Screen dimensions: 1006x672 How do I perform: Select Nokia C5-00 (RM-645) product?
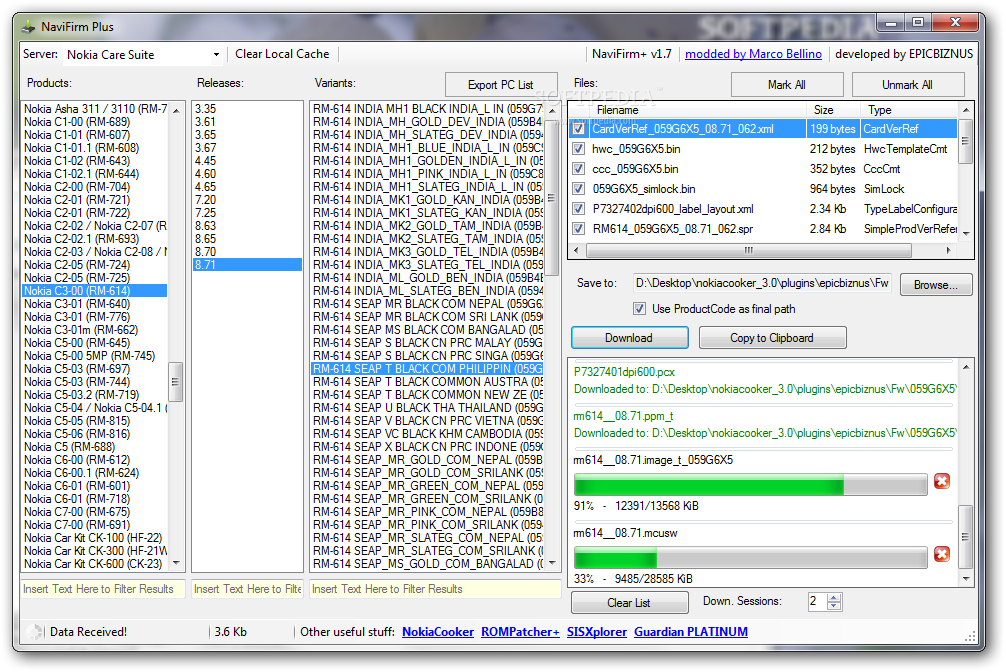tap(94, 343)
